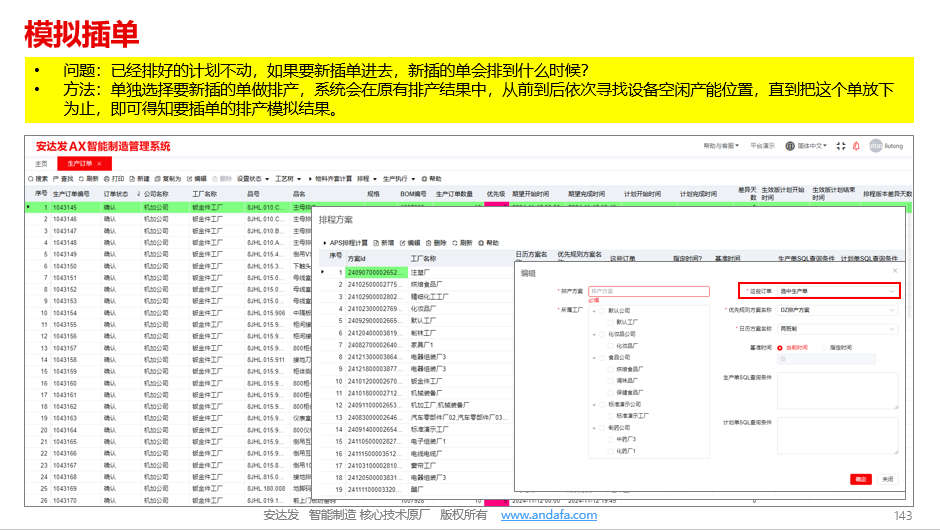The image size is (940, 530).
Task: Open notifications with the red bell icon
Action: coord(856,146)
